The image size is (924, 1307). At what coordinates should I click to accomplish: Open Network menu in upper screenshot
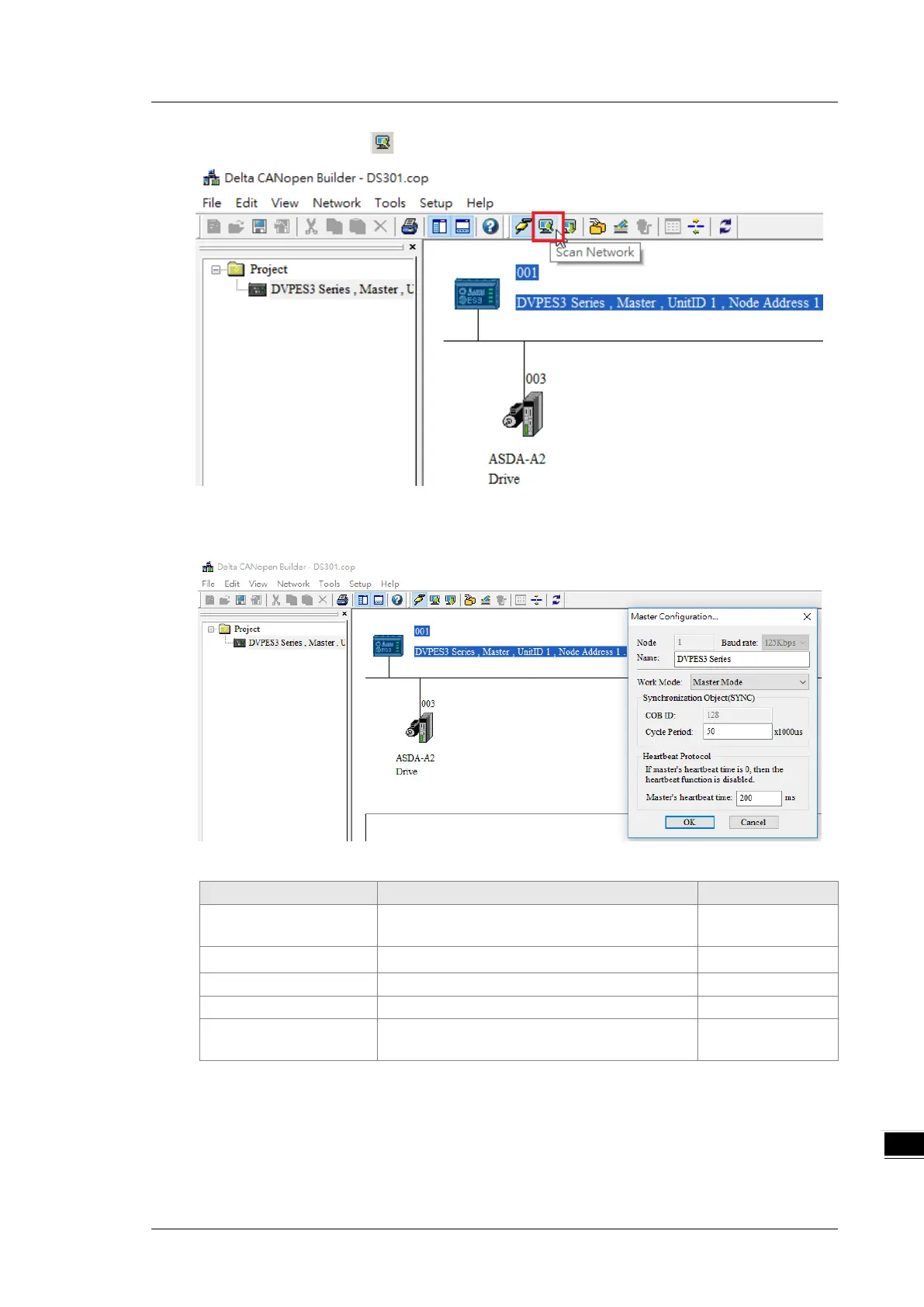coord(337,203)
